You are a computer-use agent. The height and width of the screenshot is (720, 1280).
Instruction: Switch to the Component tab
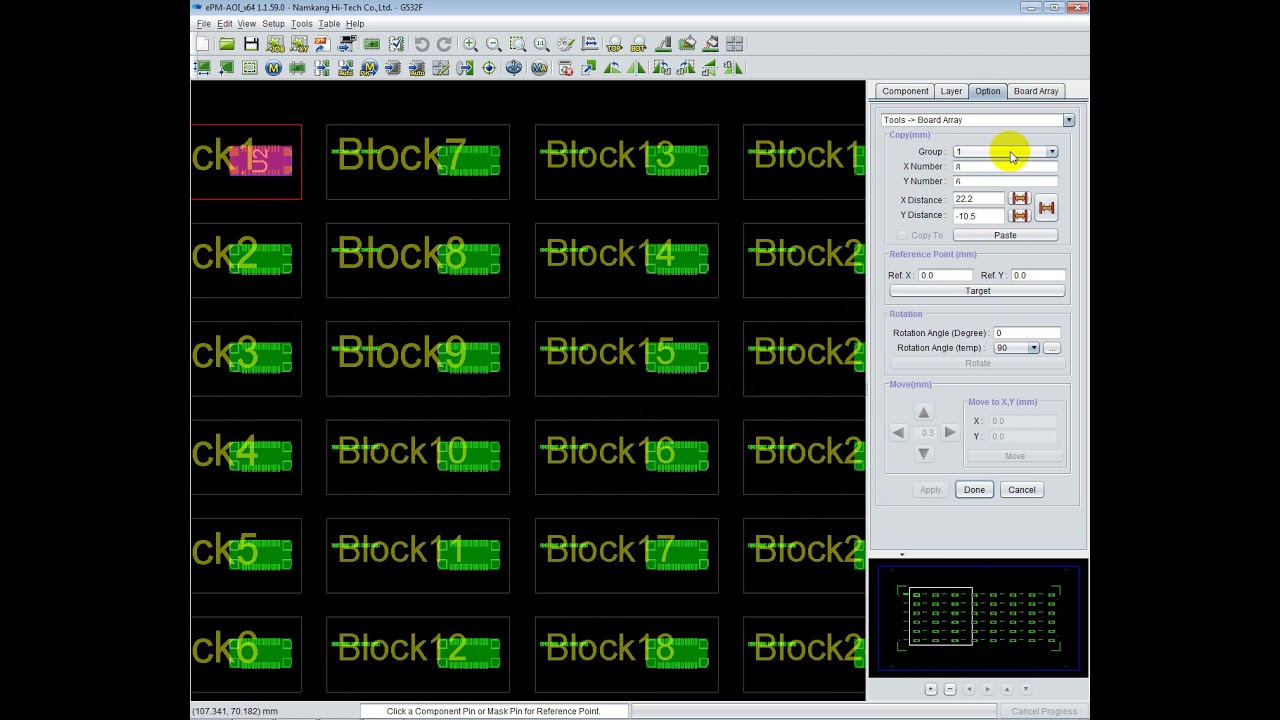pos(905,91)
